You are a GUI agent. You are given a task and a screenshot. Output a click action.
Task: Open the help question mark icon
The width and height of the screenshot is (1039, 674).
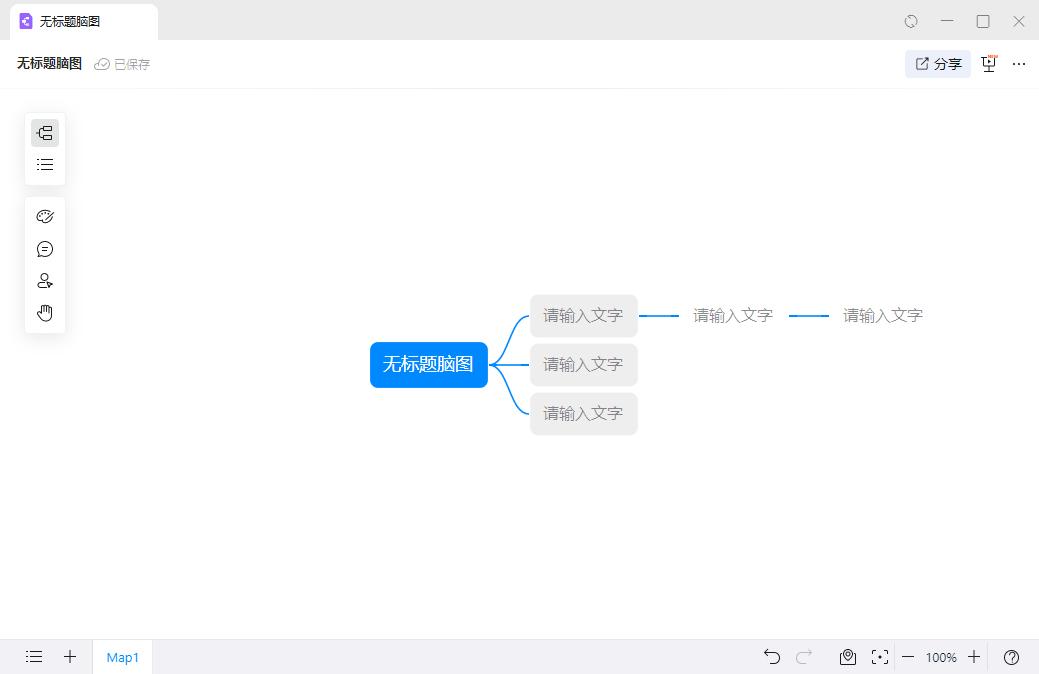1011,657
